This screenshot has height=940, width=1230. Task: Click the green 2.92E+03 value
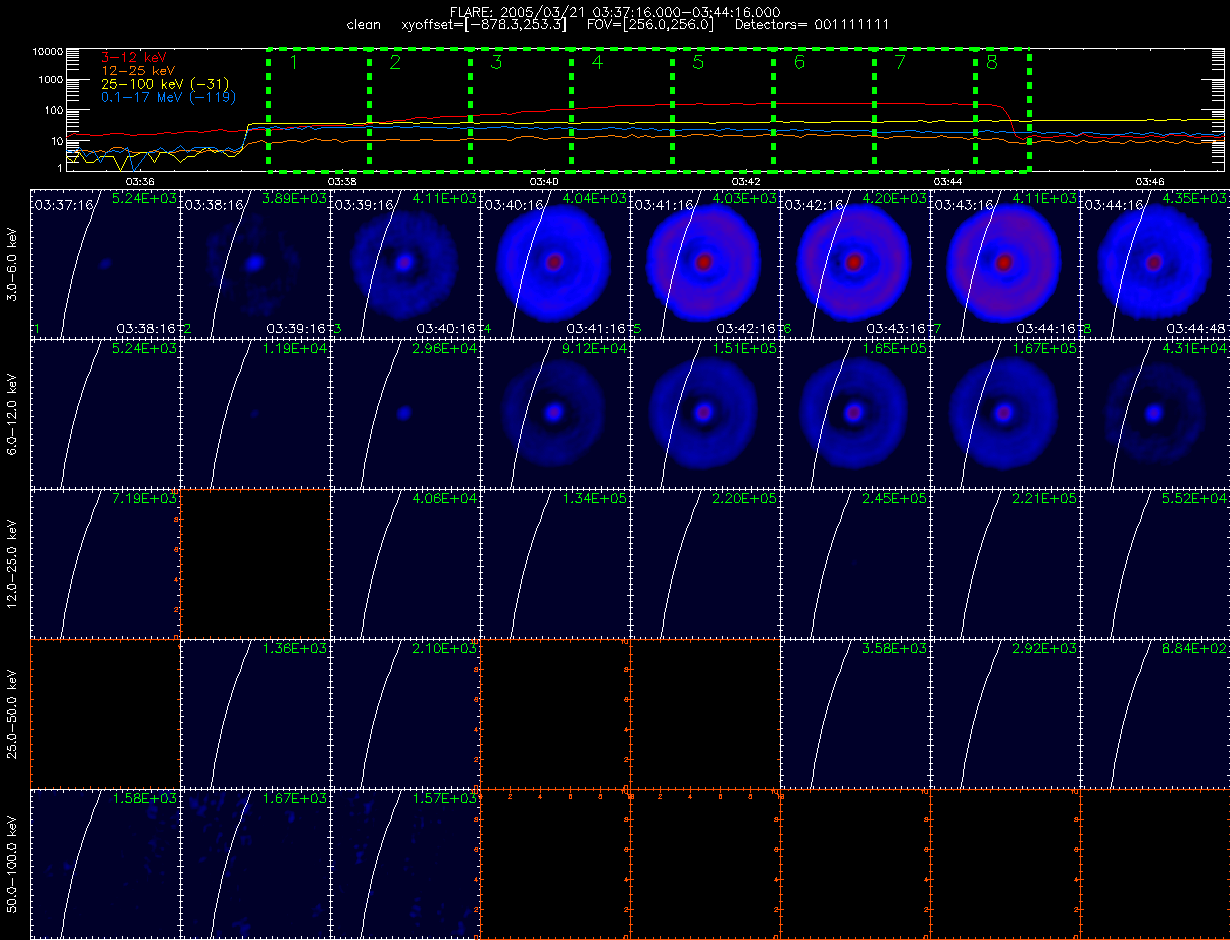coord(1044,649)
